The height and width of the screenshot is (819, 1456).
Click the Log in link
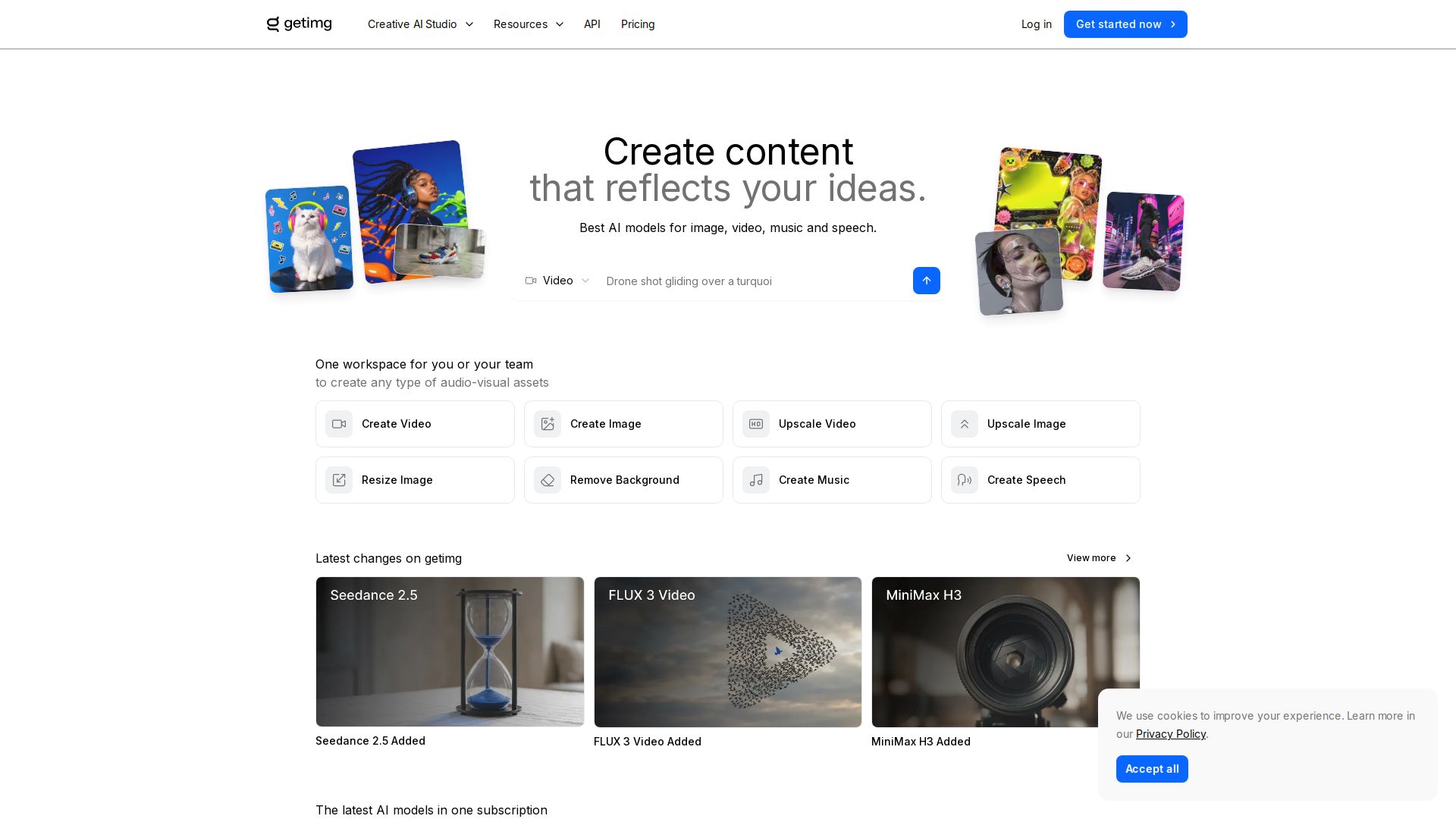pyautogui.click(x=1037, y=24)
